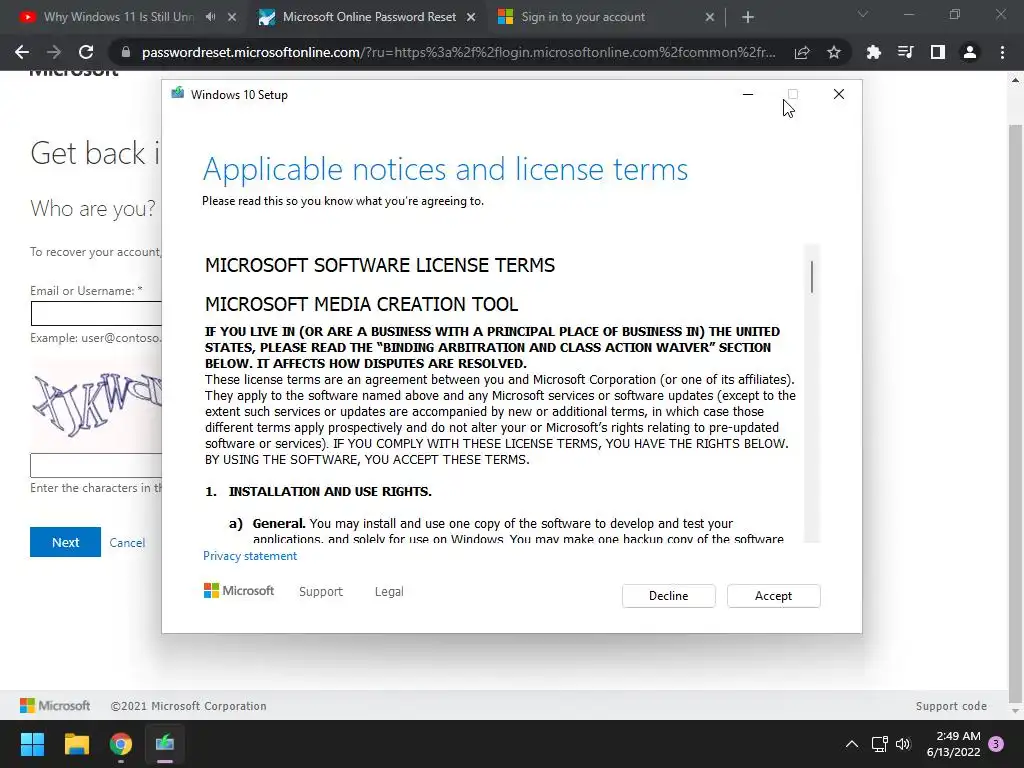Open the clock showing 2:49 AM
Image resolution: width=1024 pixels, height=768 pixels.
click(953, 744)
